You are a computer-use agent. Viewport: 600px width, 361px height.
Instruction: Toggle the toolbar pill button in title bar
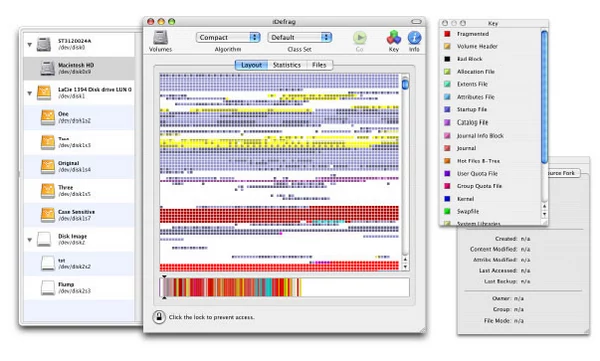tap(416, 21)
